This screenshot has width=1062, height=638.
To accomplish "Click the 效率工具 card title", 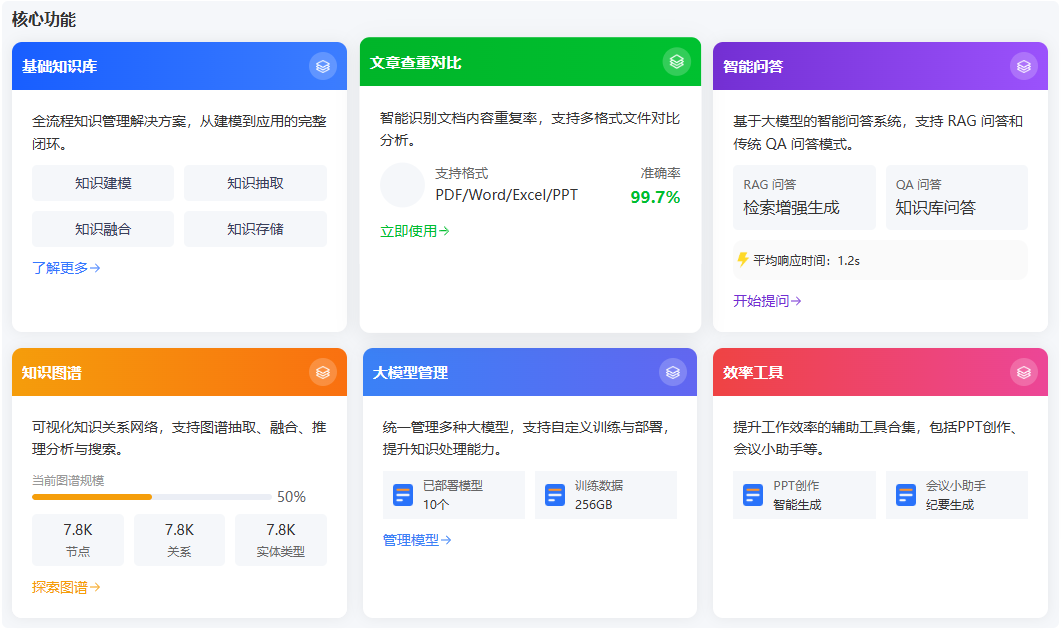I will click(752, 373).
